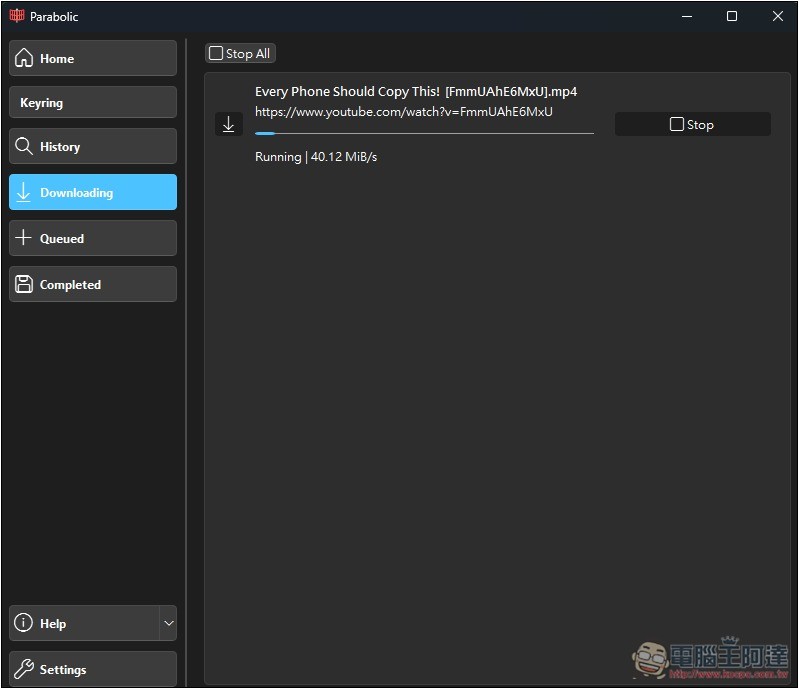This screenshot has width=799, height=689.
Task: Click the Home house icon in sidebar
Action: pyautogui.click(x=24, y=59)
